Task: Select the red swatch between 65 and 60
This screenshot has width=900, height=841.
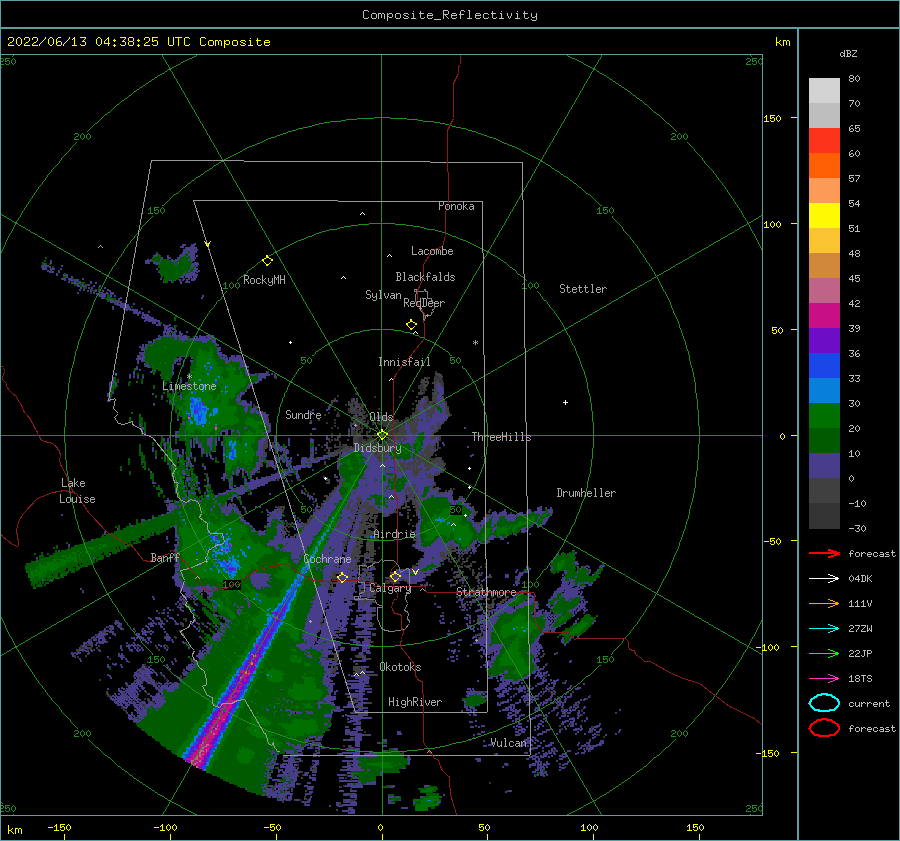Action: (x=824, y=140)
